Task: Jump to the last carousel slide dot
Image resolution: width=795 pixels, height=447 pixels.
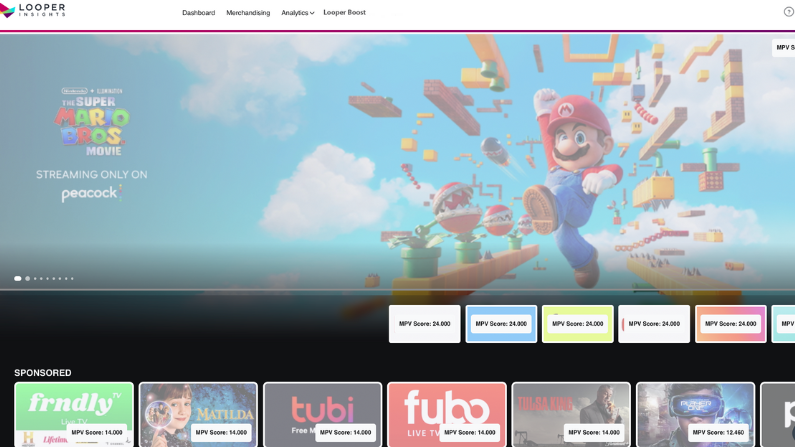Action: pyautogui.click(x=72, y=278)
